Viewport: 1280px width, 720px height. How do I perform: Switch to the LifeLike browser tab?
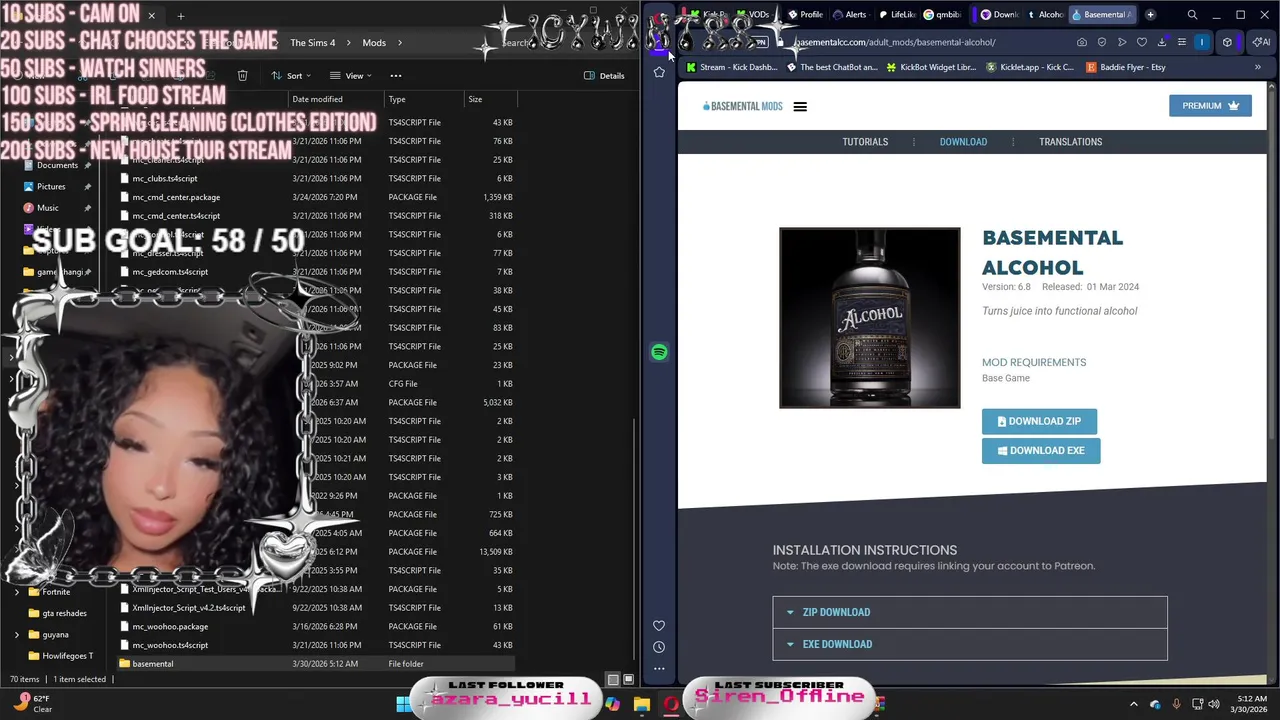pyautogui.click(x=896, y=15)
